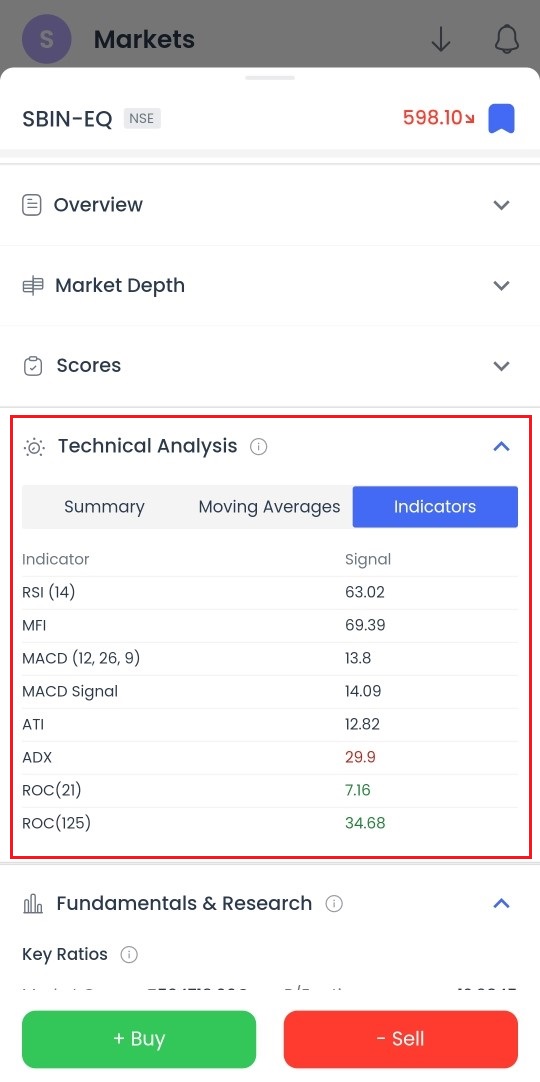Tap the Scores clipboard icon
The width and height of the screenshot is (540, 1082).
tap(32, 366)
